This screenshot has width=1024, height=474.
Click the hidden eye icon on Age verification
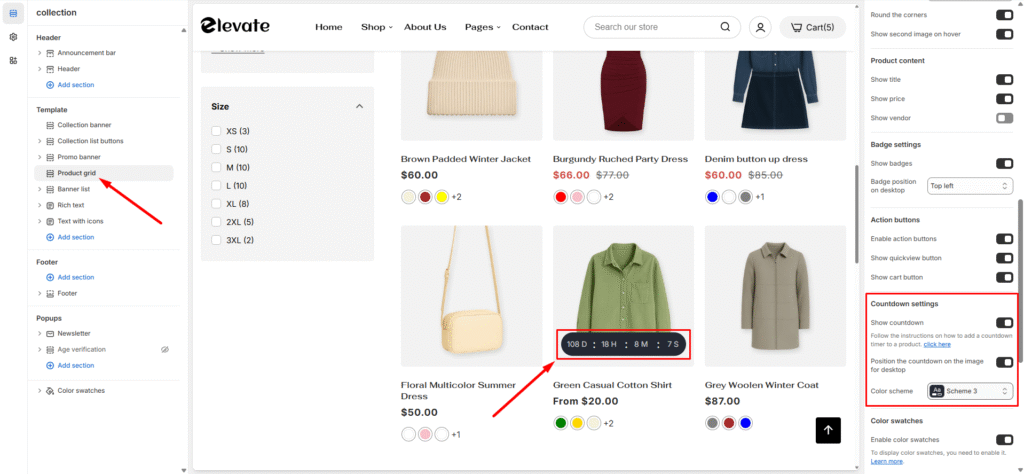(x=165, y=349)
